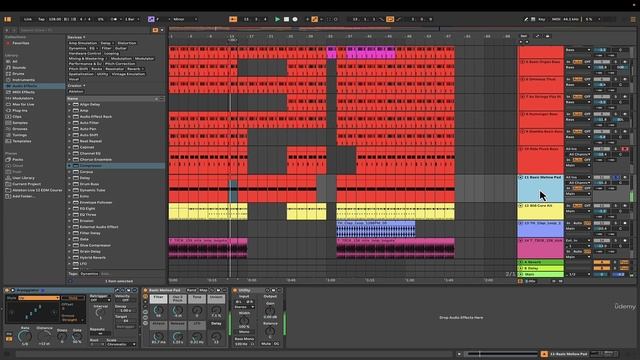Start playback with the Play button

click(278, 19)
